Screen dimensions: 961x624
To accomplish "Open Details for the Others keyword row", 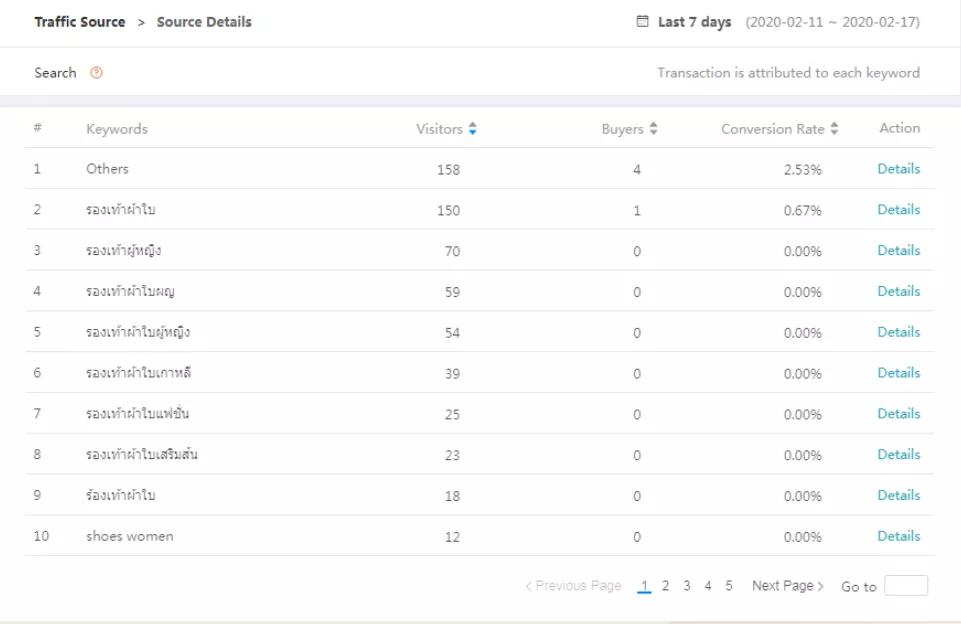I will click(898, 169).
